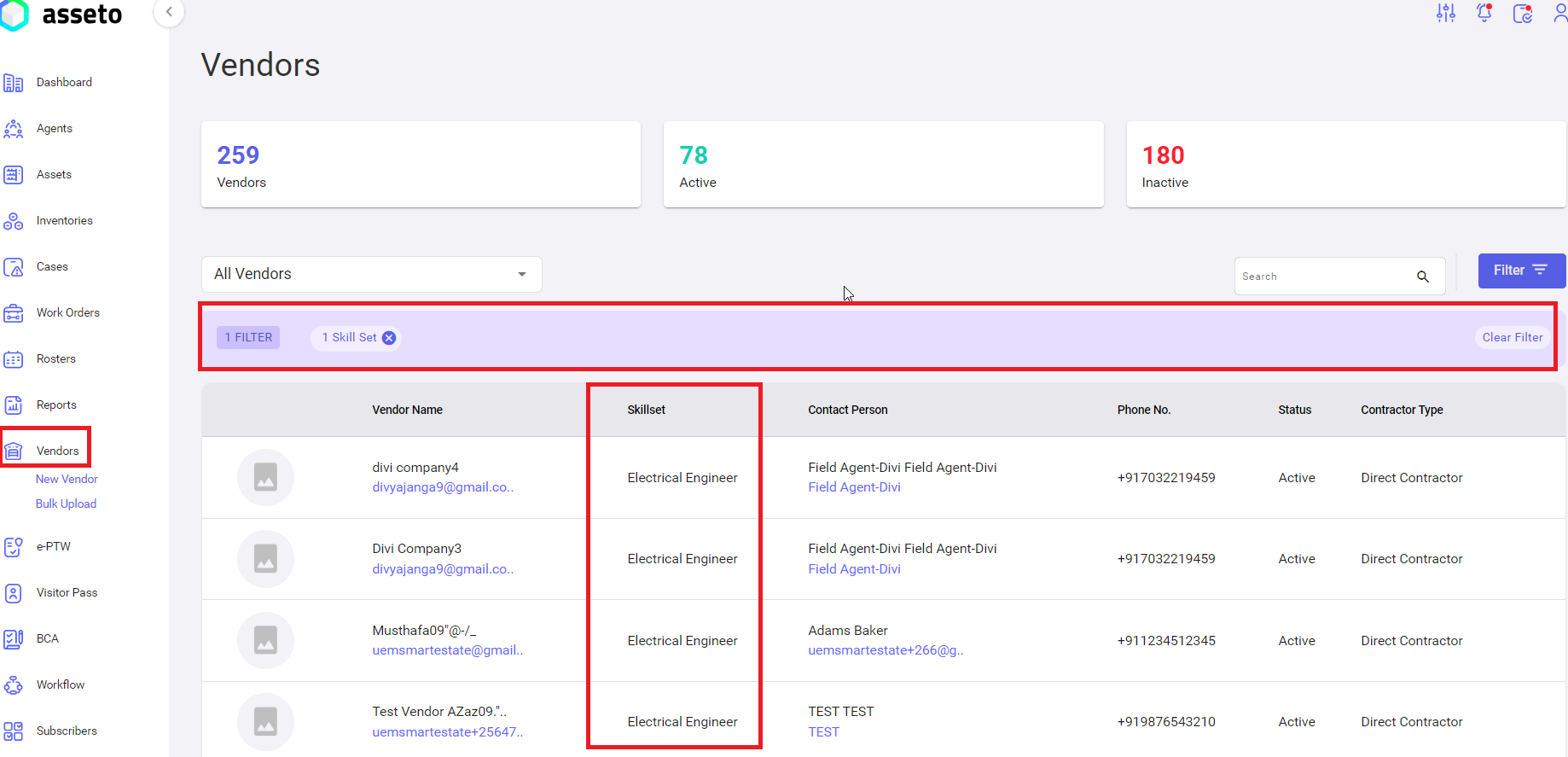Open the New Vendor link

(67, 480)
